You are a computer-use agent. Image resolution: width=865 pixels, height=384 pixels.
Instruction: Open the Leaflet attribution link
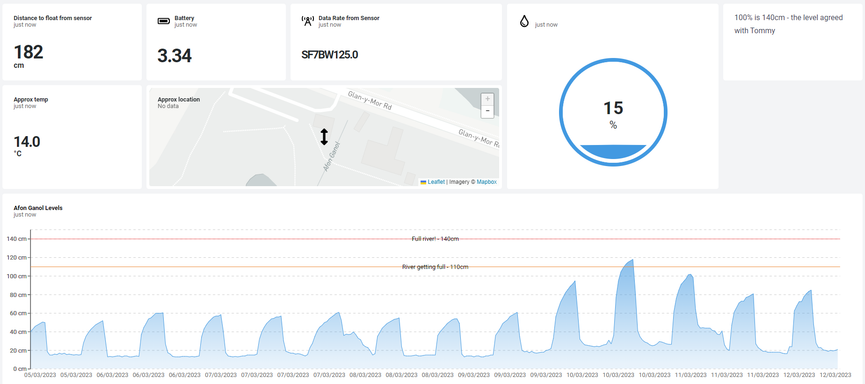click(x=436, y=182)
